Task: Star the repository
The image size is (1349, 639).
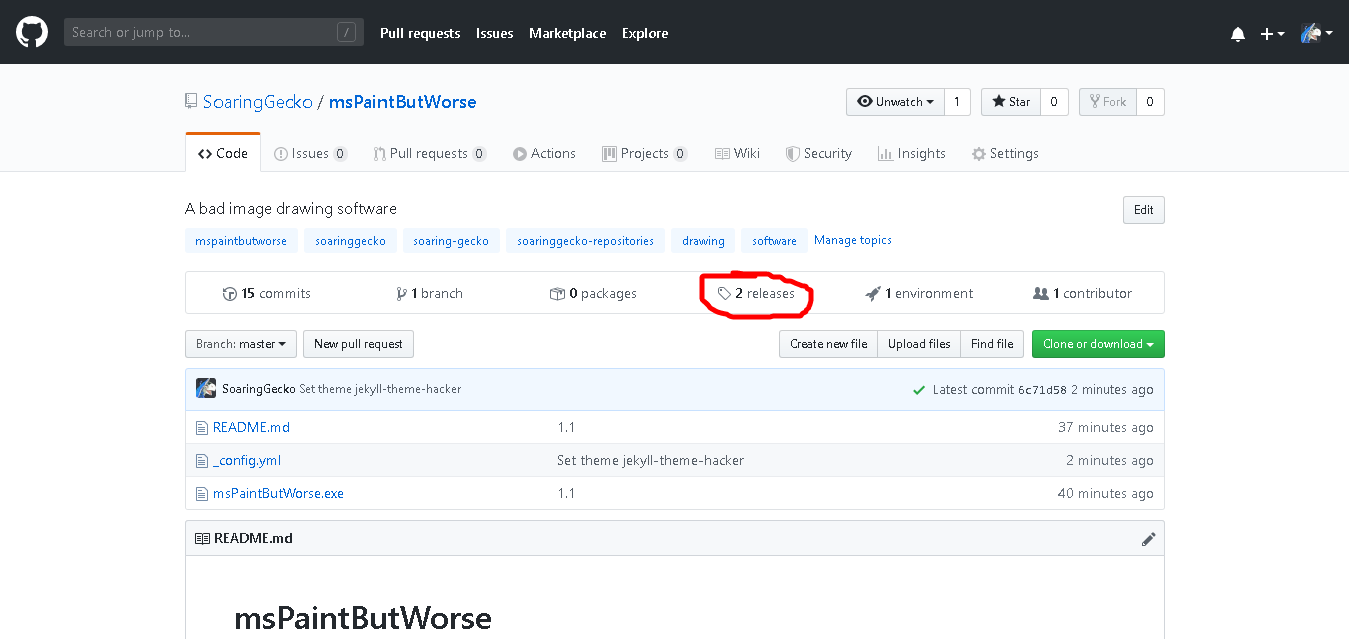Action: [1011, 102]
